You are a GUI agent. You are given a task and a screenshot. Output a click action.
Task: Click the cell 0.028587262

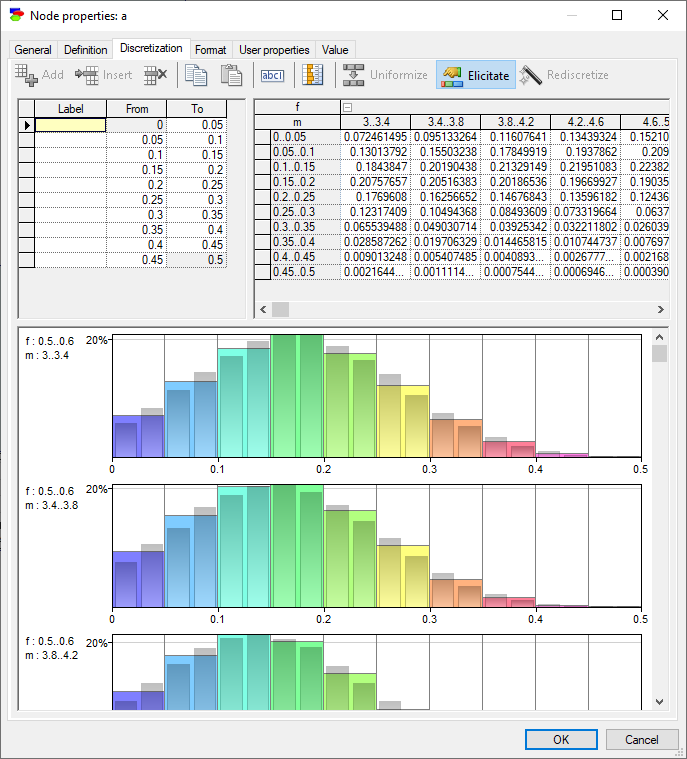click(376, 242)
